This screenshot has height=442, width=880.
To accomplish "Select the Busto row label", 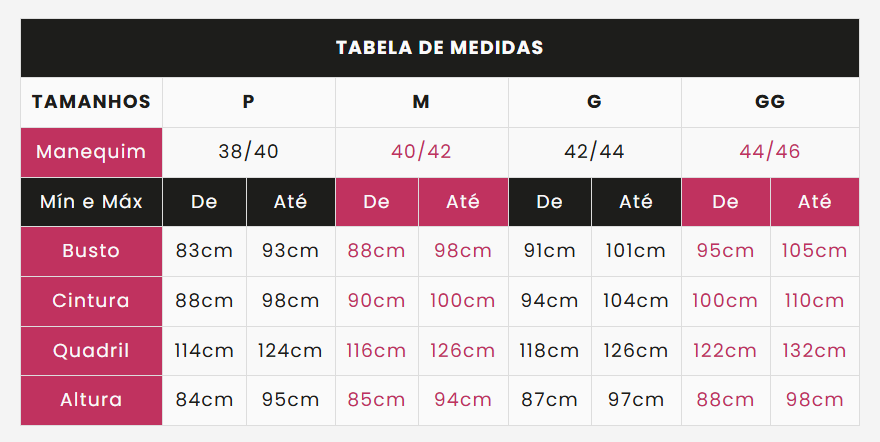I will [91, 251].
